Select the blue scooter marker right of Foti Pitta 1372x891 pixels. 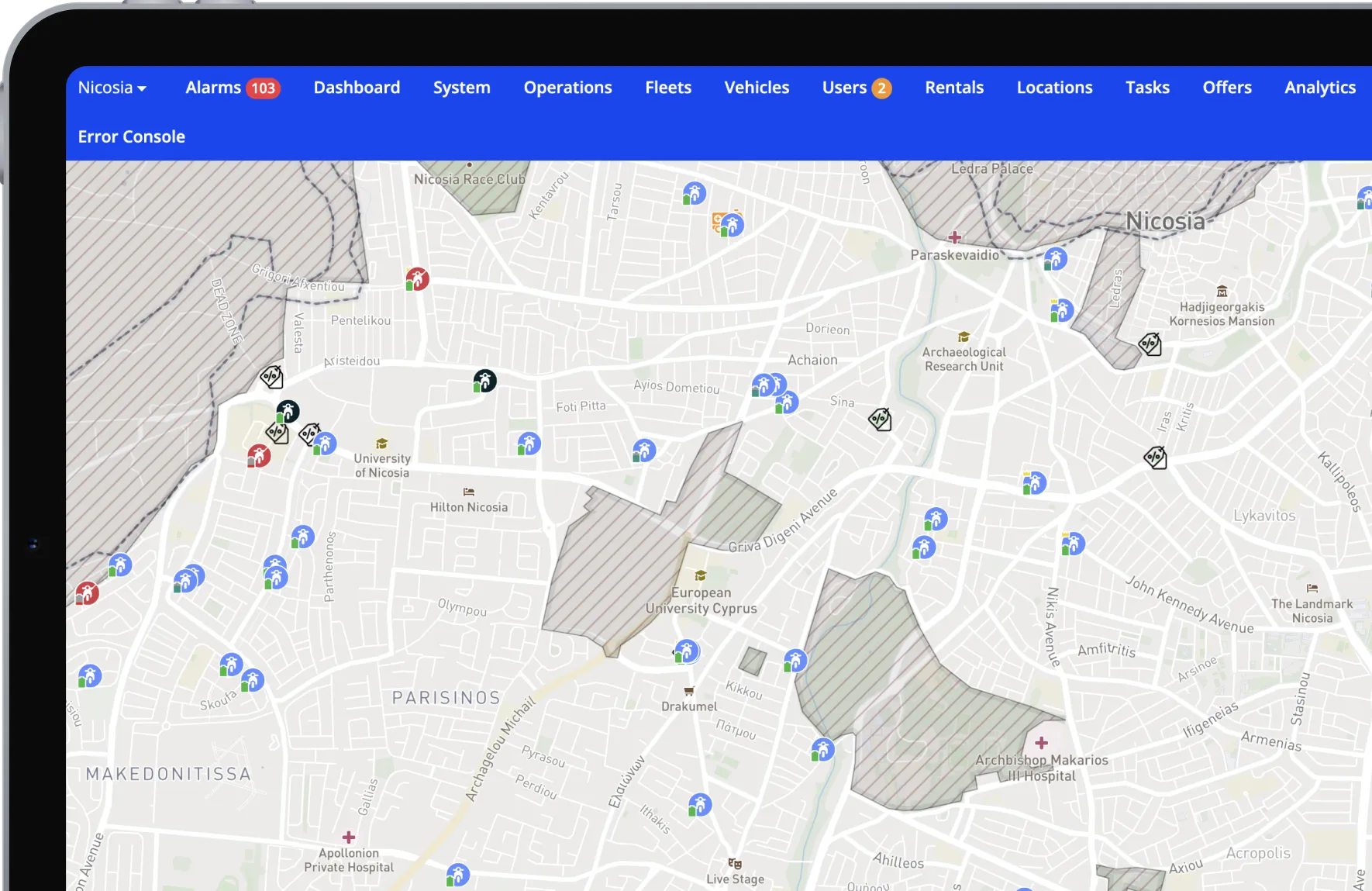coord(643,451)
